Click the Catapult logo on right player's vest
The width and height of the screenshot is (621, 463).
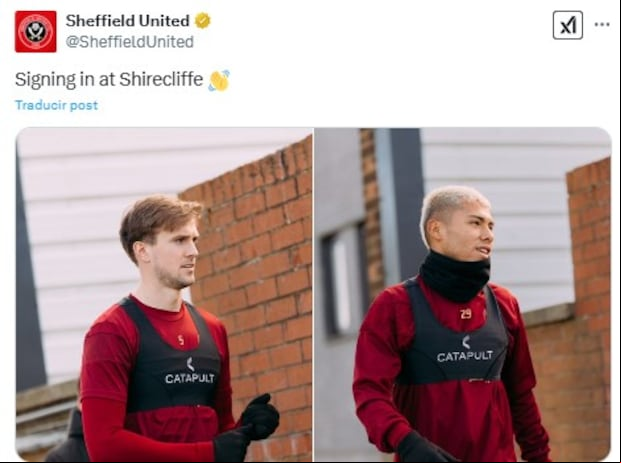[465, 349]
